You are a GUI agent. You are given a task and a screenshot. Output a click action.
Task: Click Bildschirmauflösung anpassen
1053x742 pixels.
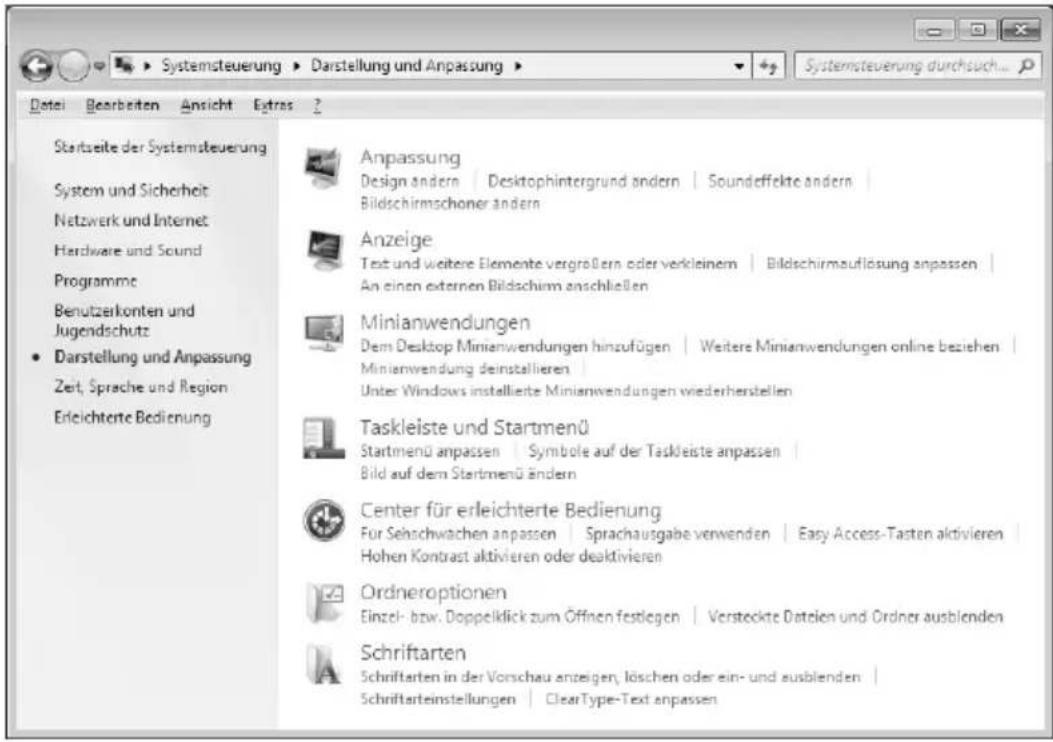[872, 263]
